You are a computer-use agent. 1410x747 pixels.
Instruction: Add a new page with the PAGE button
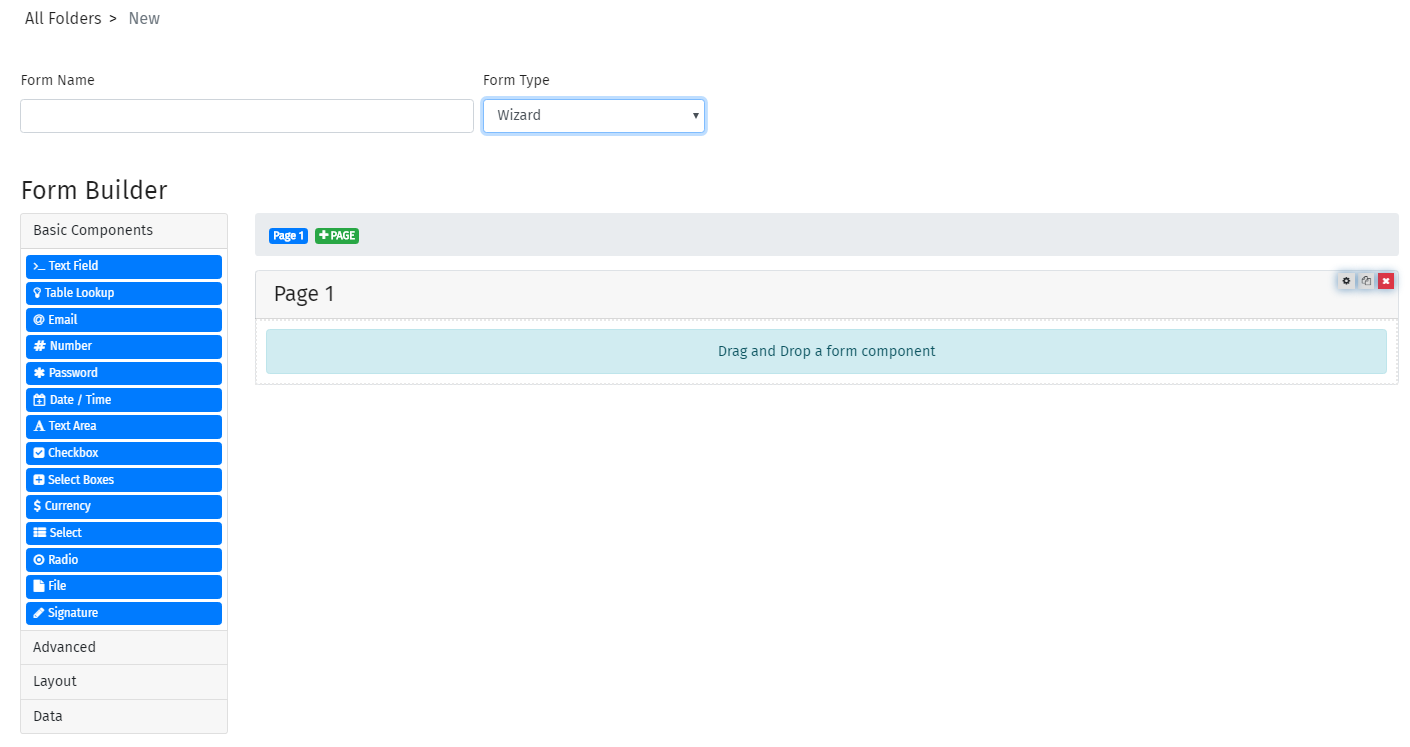[x=337, y=235]
